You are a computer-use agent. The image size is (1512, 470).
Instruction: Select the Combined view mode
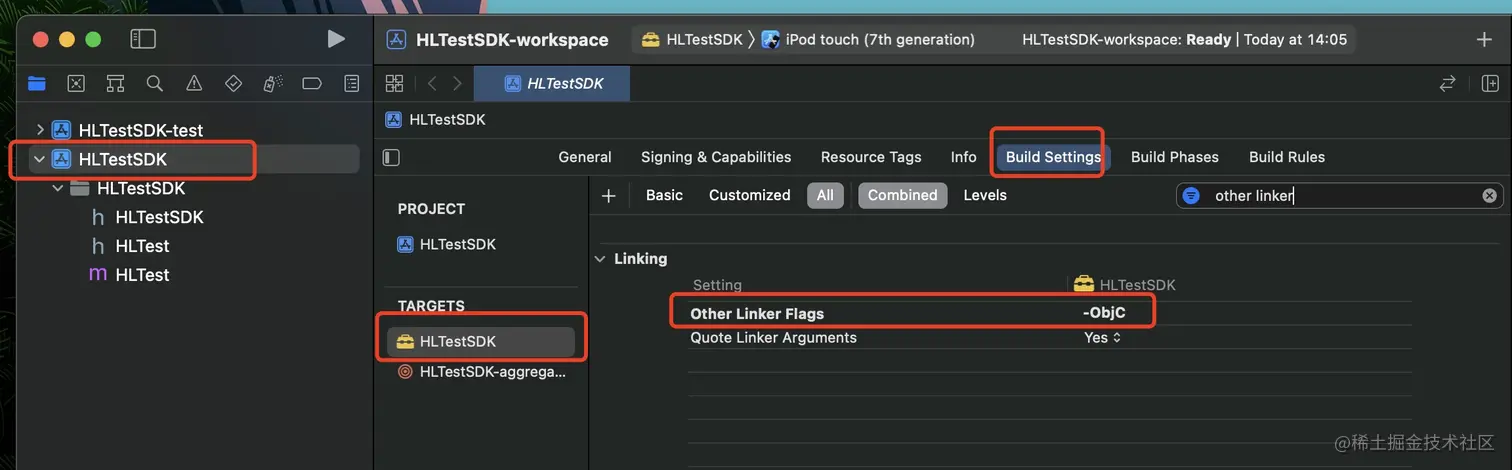pyautogui.click(x=903, y=196)
